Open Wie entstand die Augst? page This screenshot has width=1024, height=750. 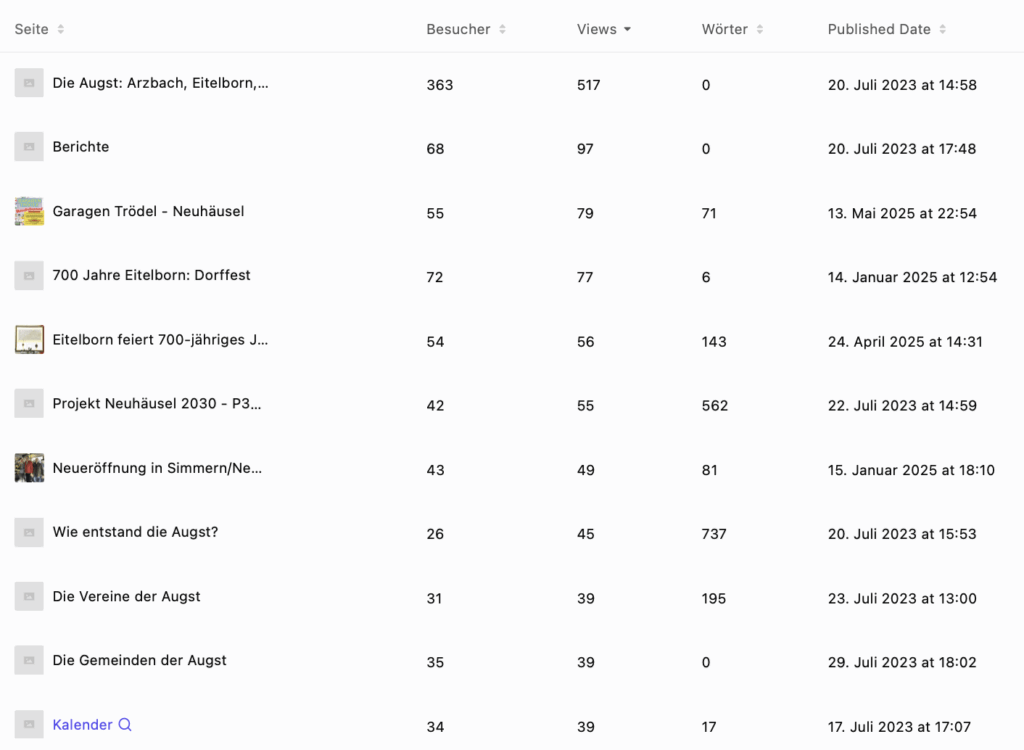pyautogui.click(x=135, y=532)
